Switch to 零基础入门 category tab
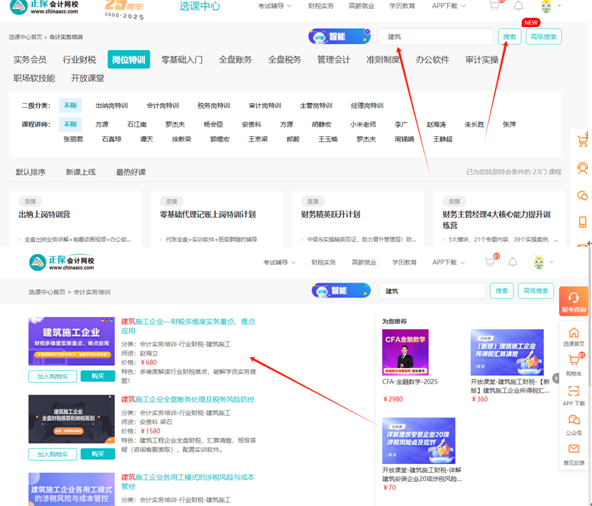This screenshot has height=506, width=592. coord(182,59)
